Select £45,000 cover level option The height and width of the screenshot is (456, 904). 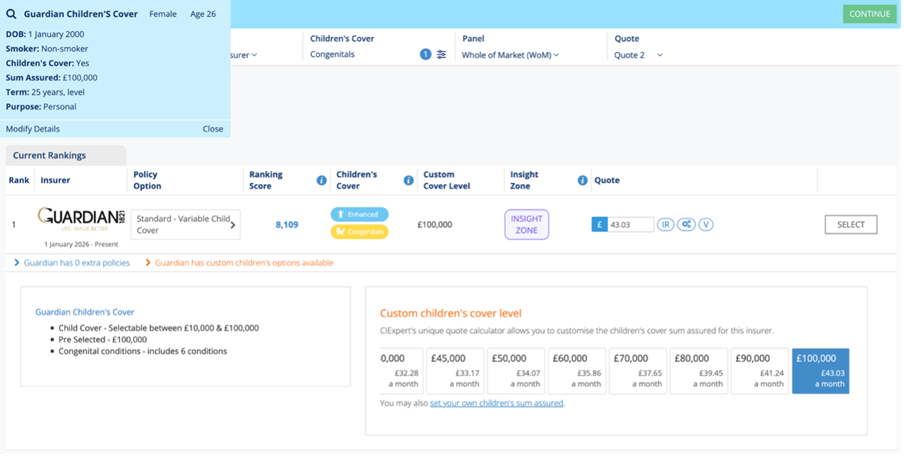455,371
